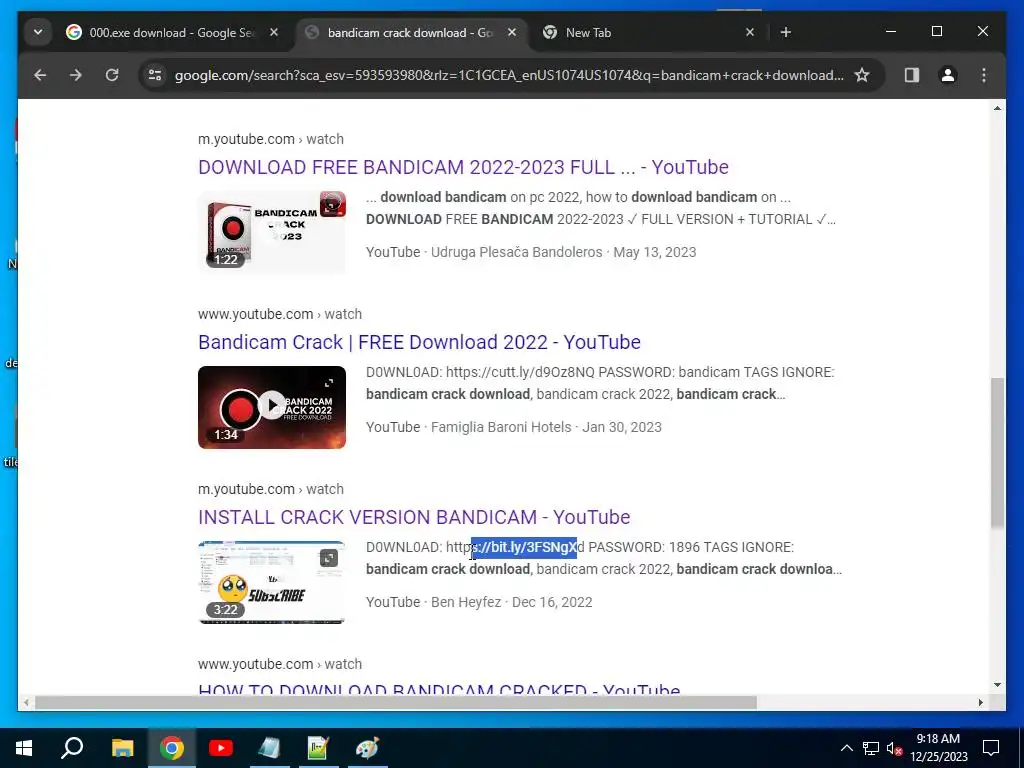Click the Udruga Plesača Bandoleros source text
This screenshot has height=768, width=1024.
coord(517,252)
